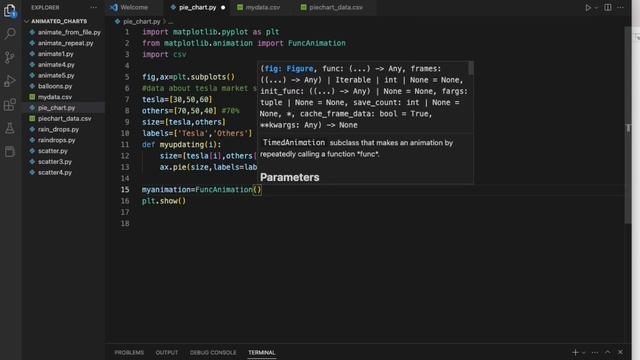The width and height of the screenshot is (640, 360).
Task: Open terminal panel more actions ellipsis
Action: 595,352
